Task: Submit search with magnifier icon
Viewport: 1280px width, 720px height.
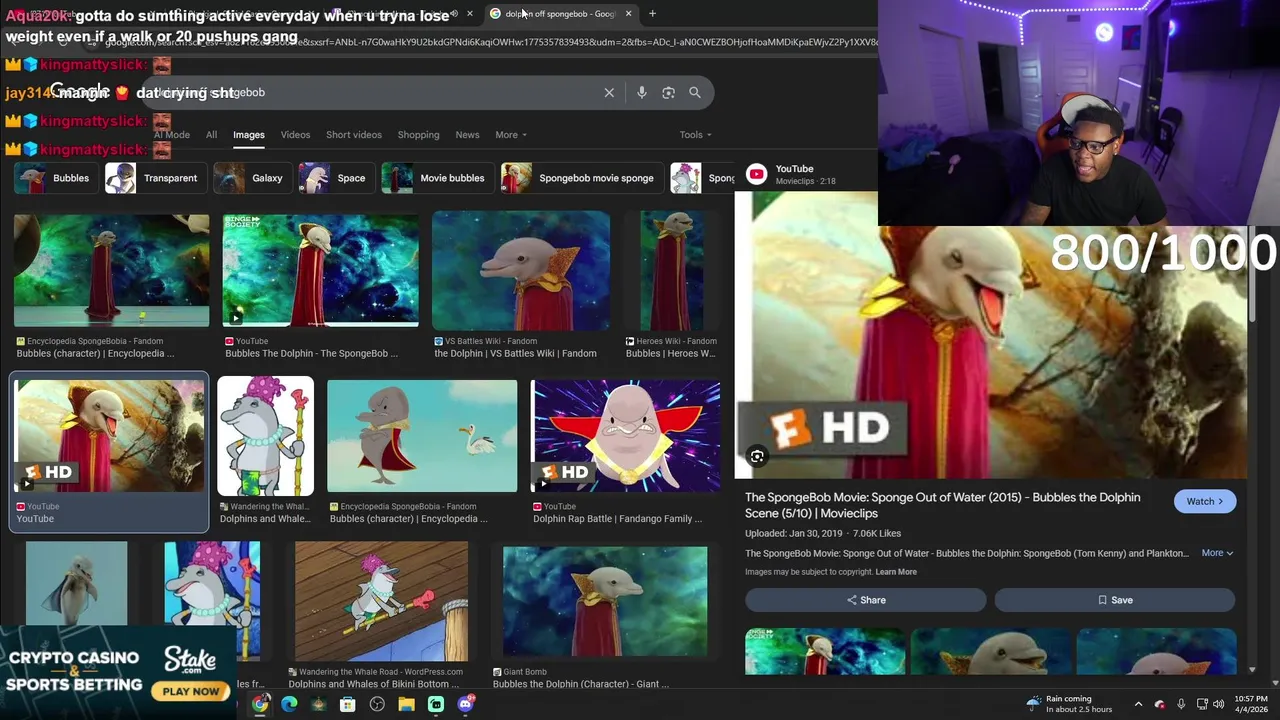Action: tap(695, 92)
